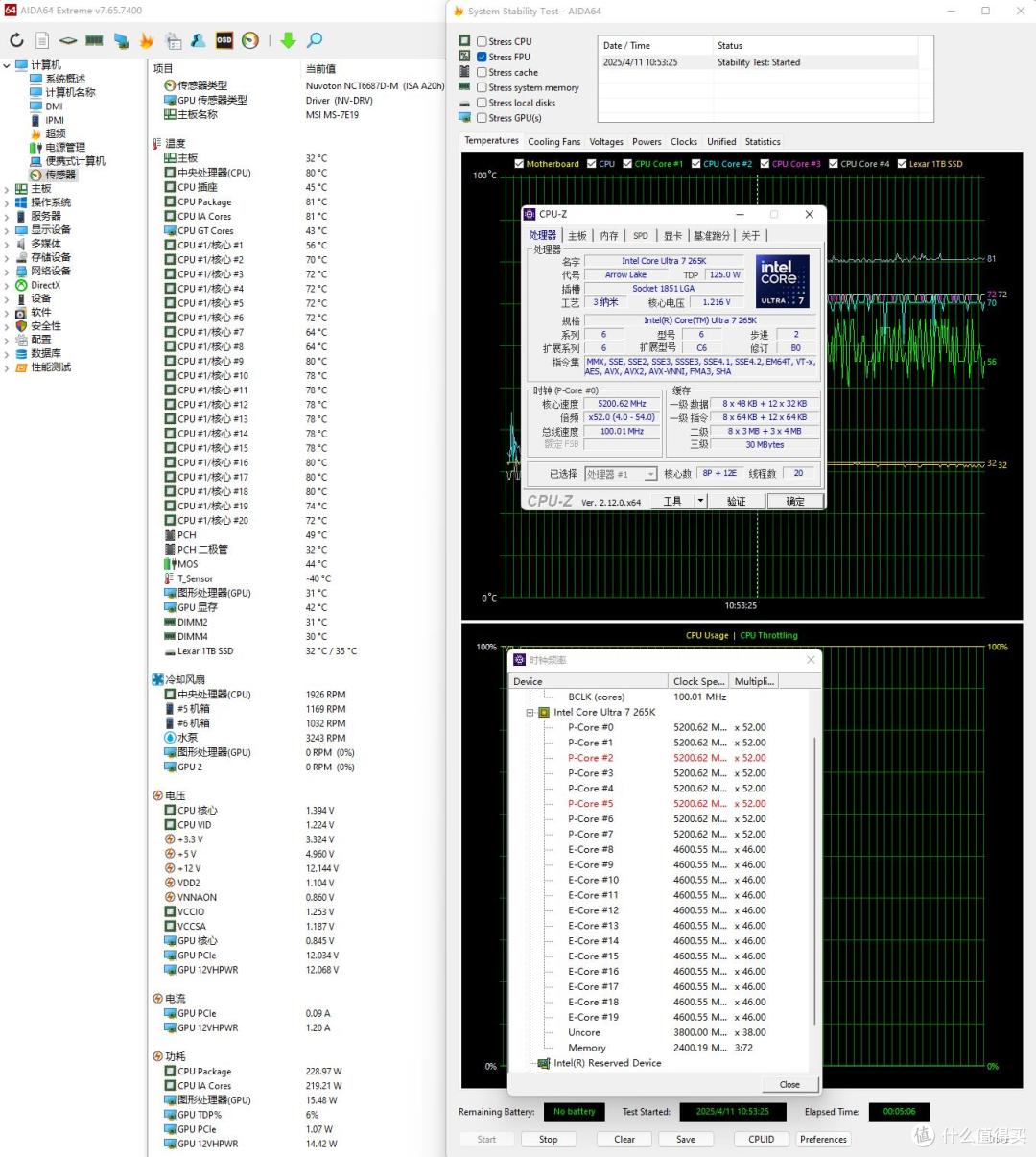Open the OSD panel toolbar icon

[224, 40]
